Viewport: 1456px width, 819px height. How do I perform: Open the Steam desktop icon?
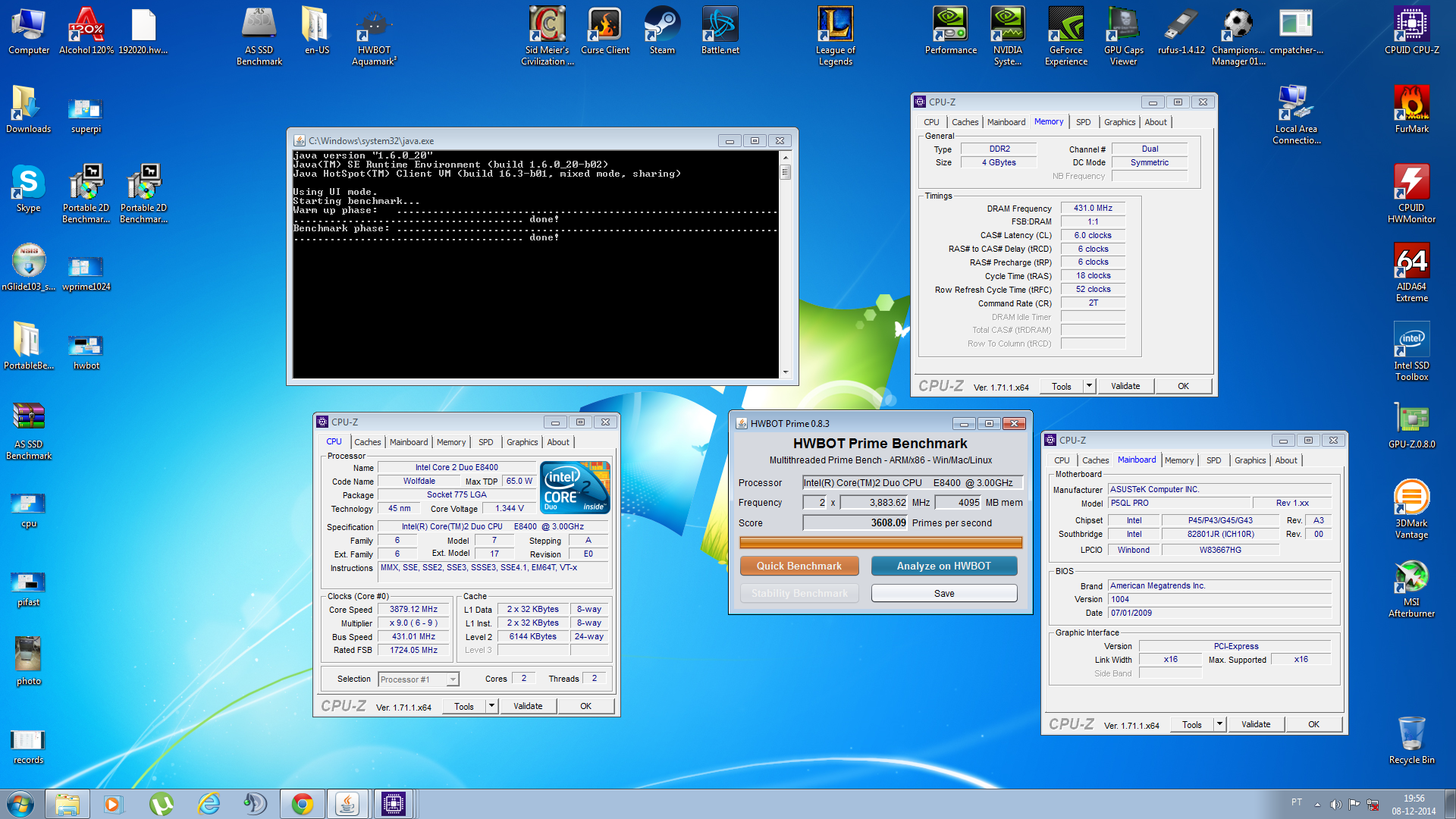662,30
